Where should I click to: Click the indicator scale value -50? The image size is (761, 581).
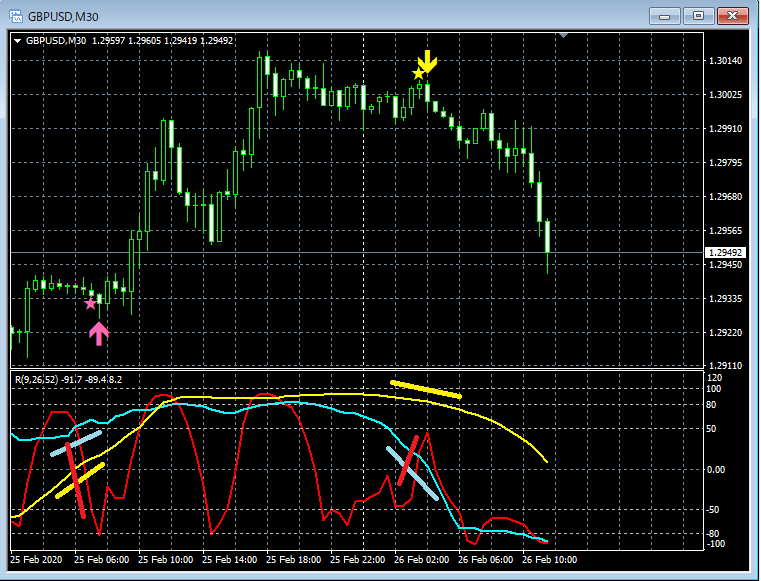click(713, 510)
